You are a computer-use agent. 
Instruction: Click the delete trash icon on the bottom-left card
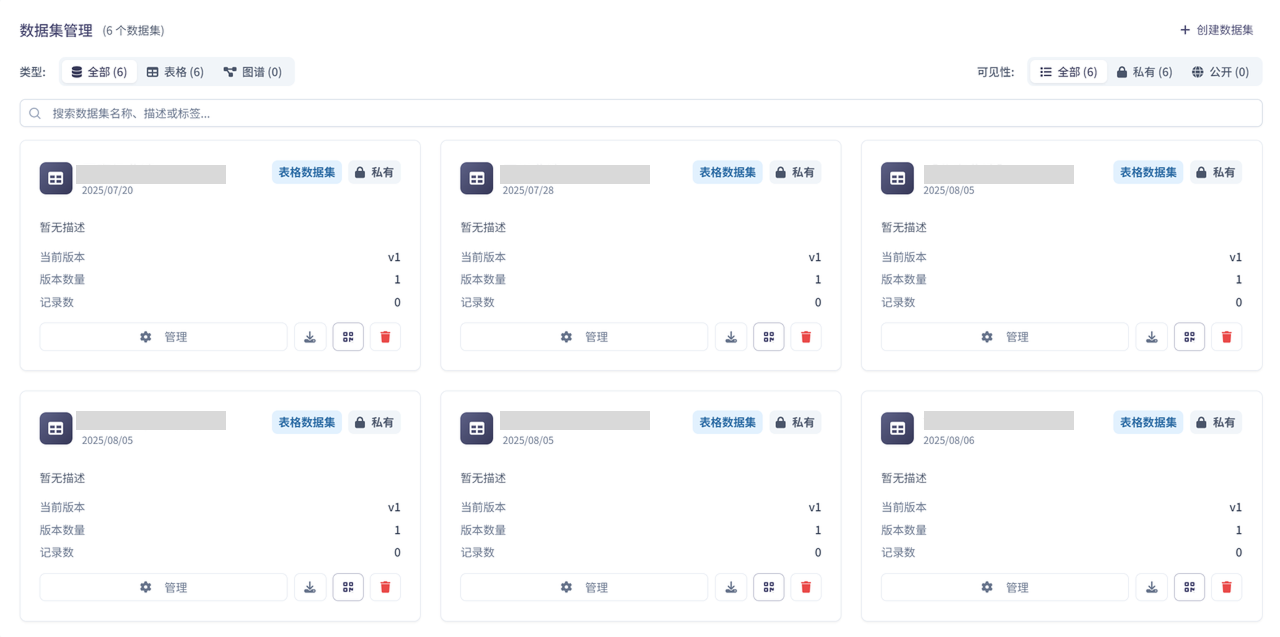tap(385, 587)
